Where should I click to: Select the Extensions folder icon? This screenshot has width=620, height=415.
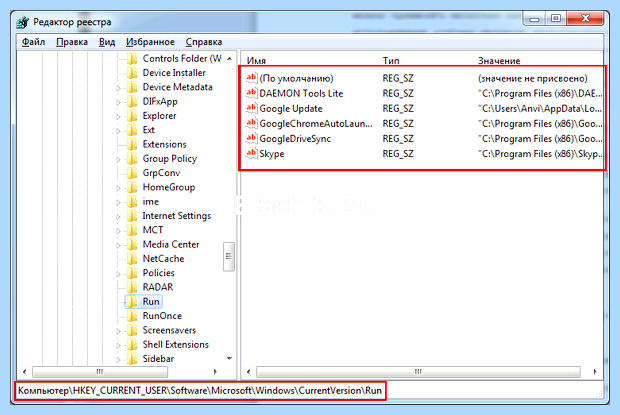[x=132, y=144]
